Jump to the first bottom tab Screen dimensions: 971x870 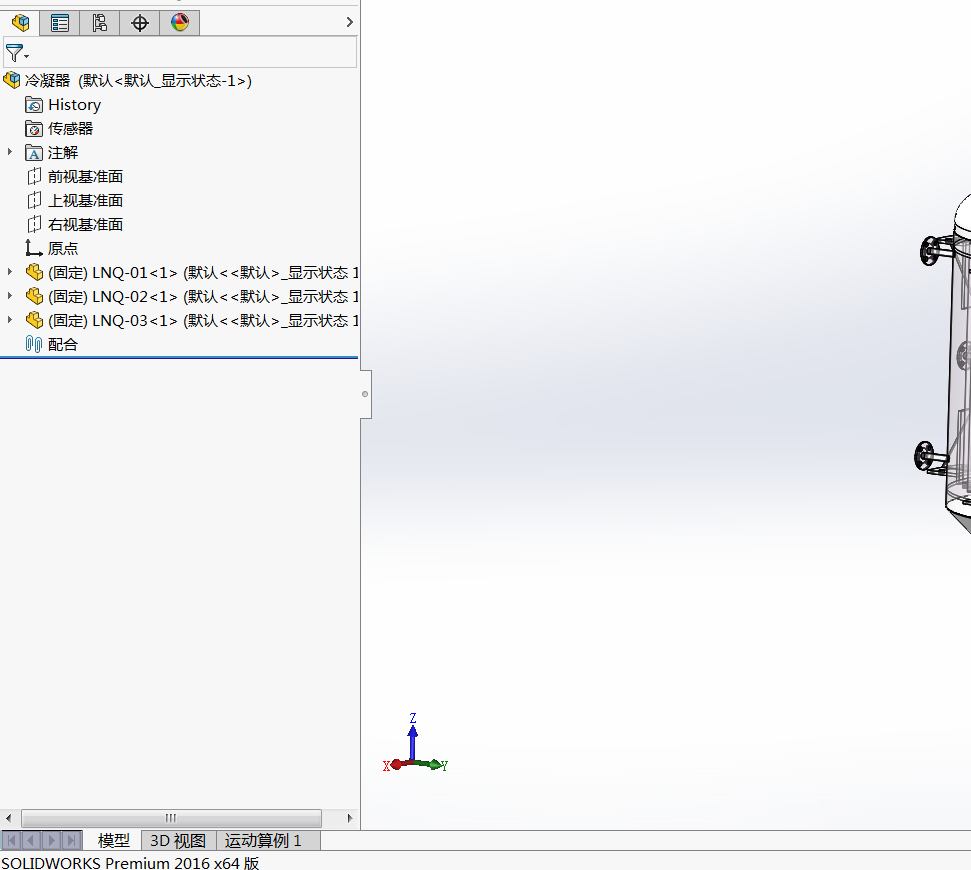point(12,840)
